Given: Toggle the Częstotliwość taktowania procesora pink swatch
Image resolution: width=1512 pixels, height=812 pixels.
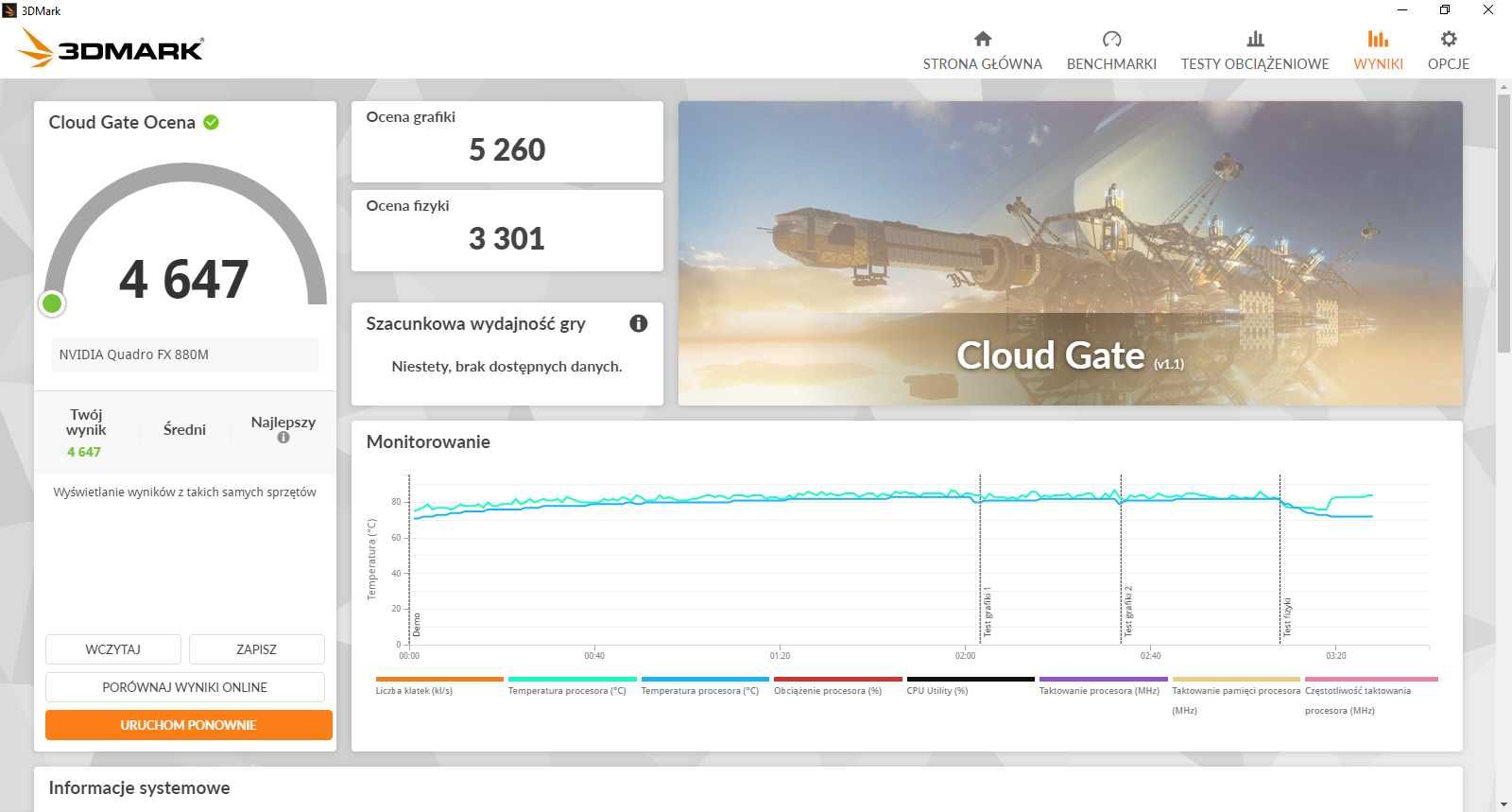Looking at the screenshot, I should [1371, 679].
